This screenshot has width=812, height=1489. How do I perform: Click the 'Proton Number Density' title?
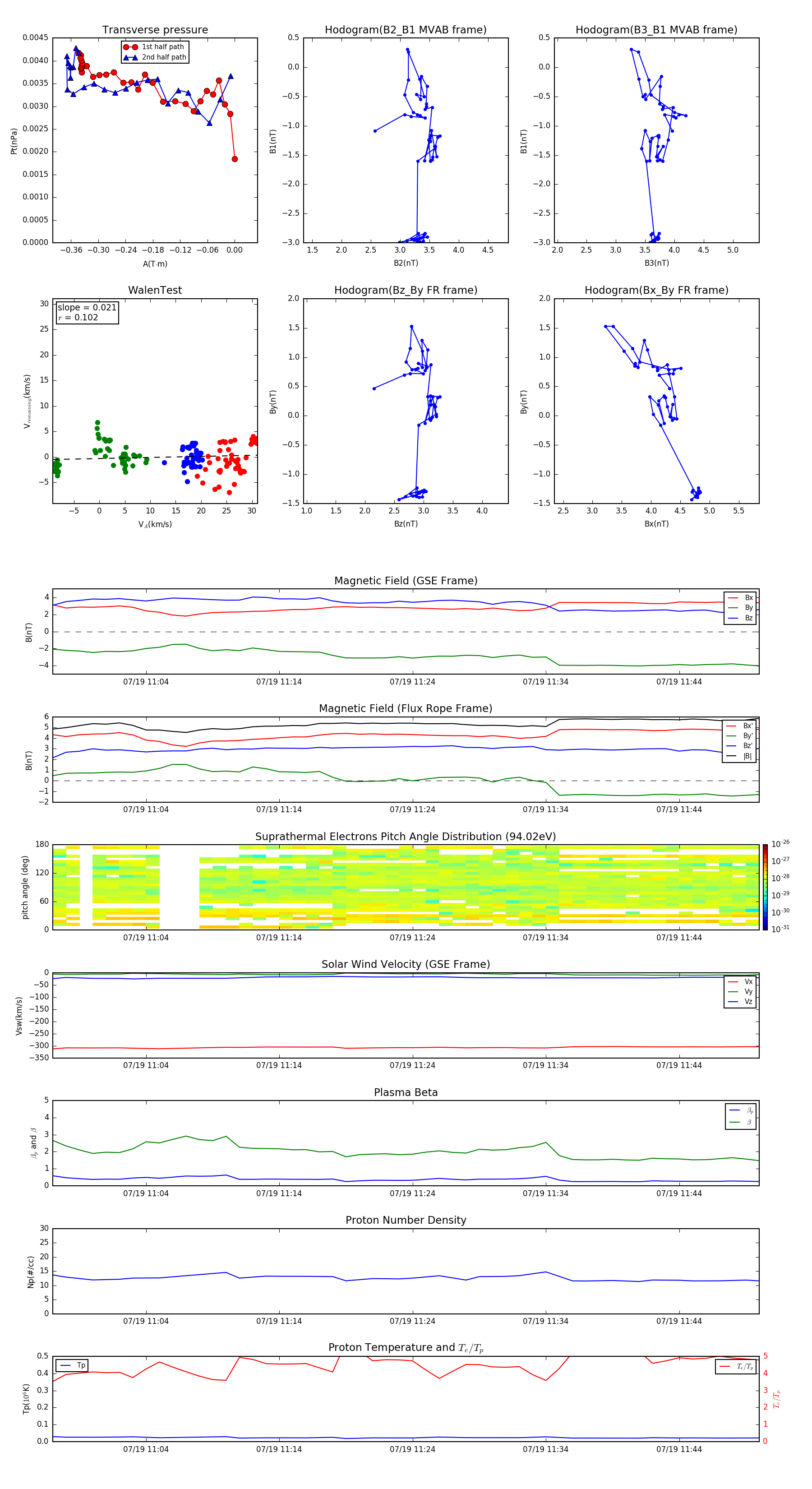406,1220
